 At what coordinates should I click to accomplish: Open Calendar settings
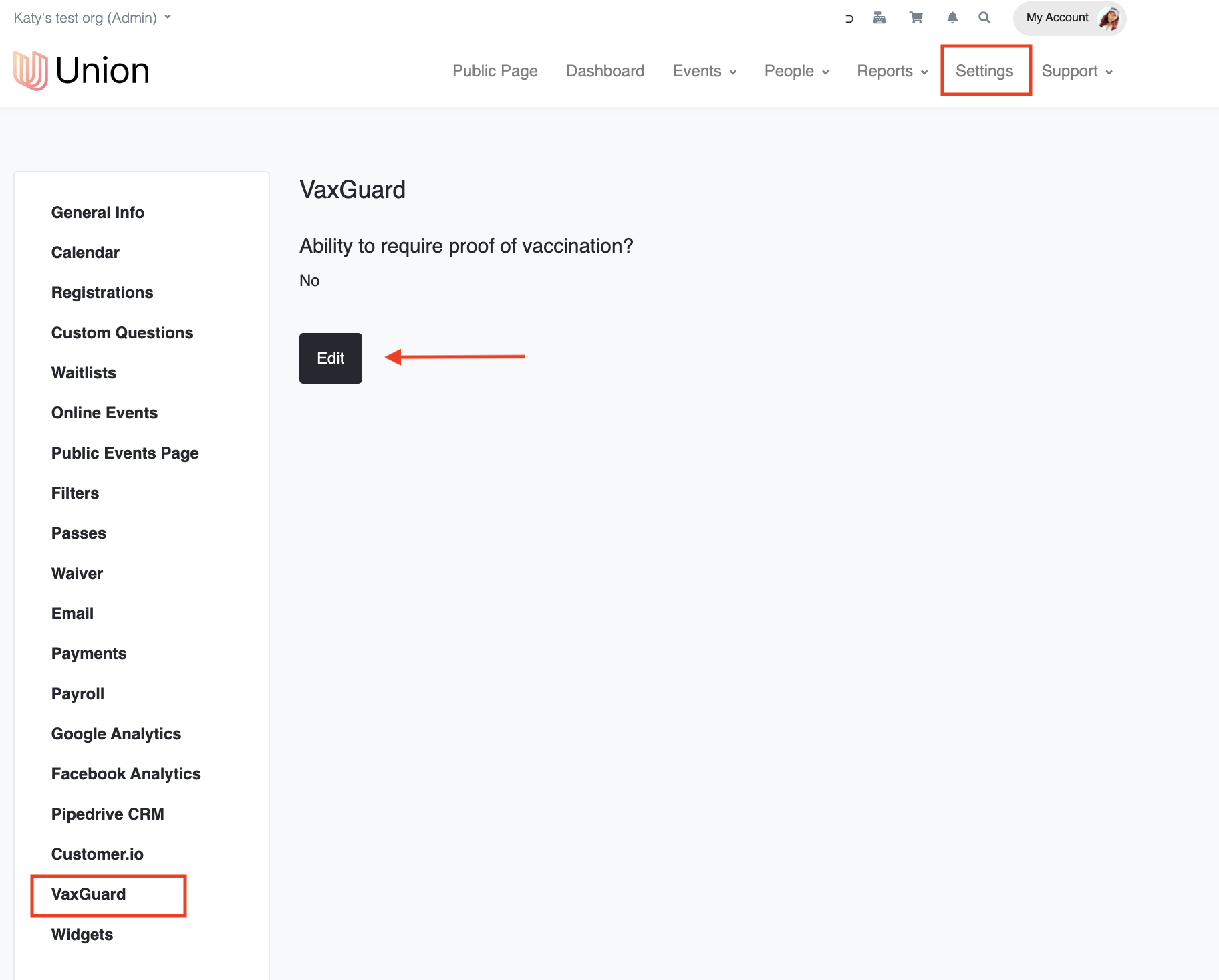coord(86,253)
